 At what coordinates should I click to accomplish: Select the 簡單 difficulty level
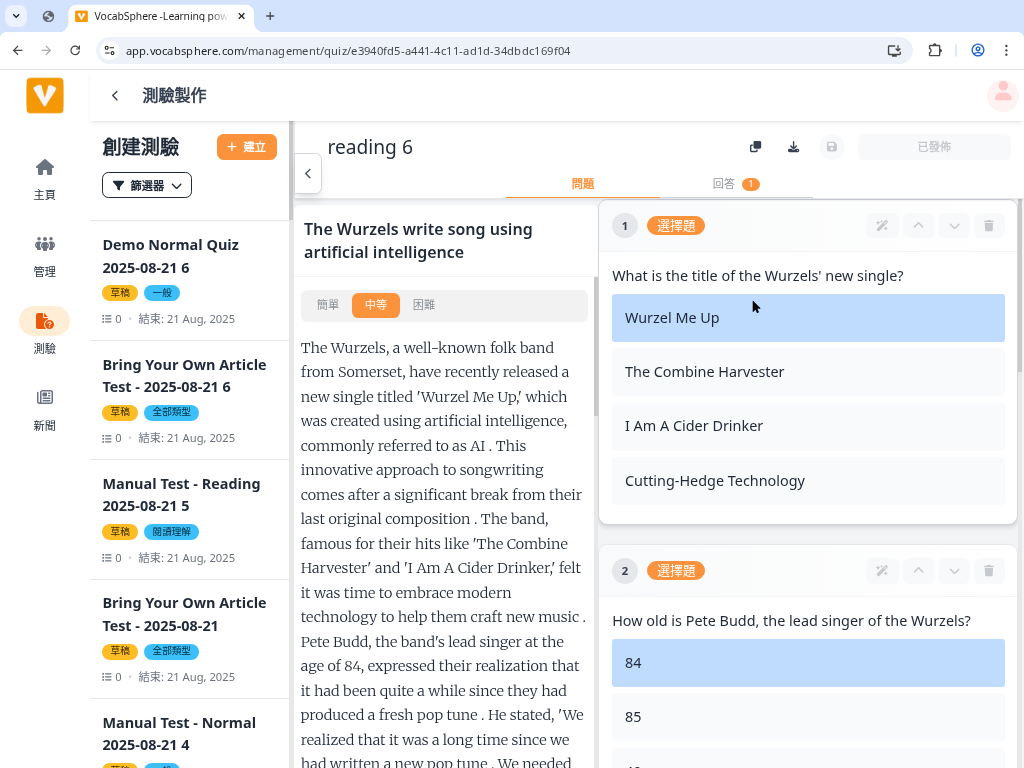(x=327, y=305)
